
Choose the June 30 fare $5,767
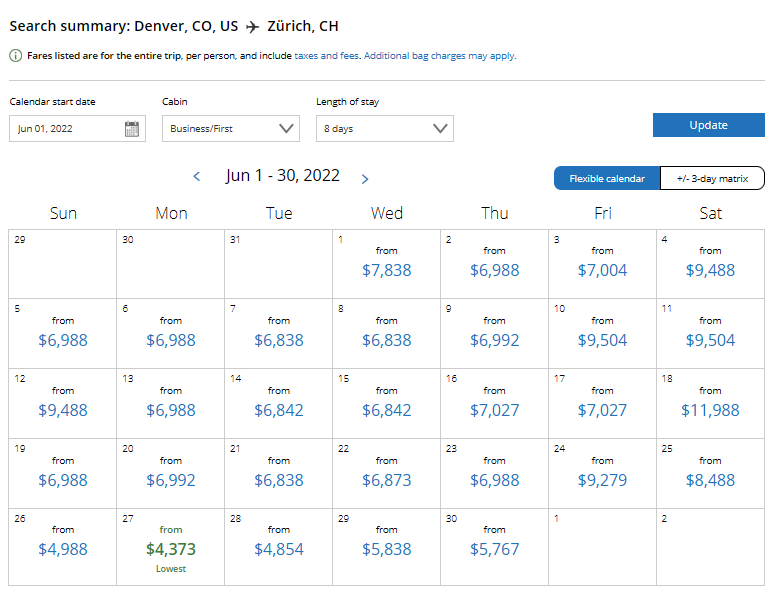(494, 549)
